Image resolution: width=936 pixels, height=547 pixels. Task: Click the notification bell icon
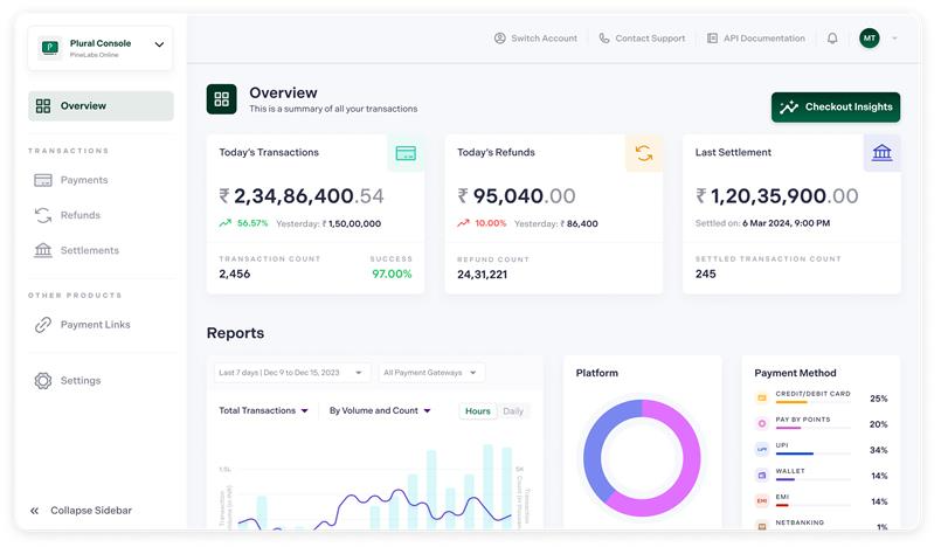pos(832,38)
